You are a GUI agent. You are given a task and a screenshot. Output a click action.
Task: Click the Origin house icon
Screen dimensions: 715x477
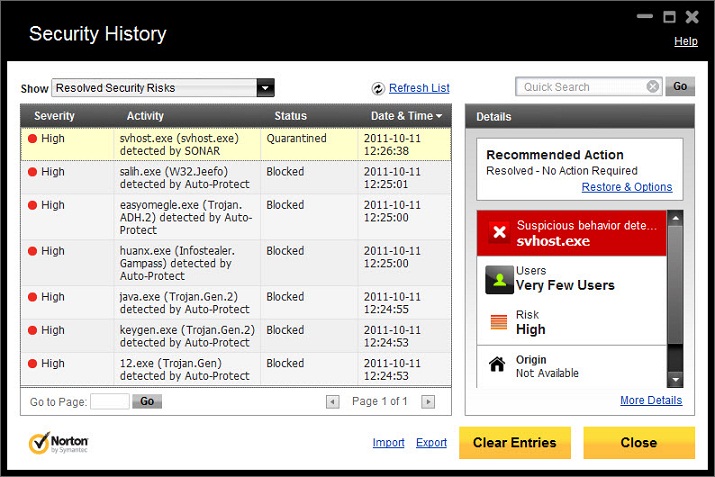coord(497,364)
